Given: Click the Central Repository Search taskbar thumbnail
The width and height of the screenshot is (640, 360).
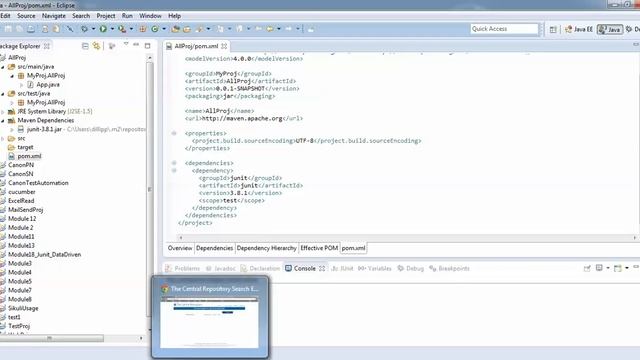Looking at the screenshot, I should [210, 317].
